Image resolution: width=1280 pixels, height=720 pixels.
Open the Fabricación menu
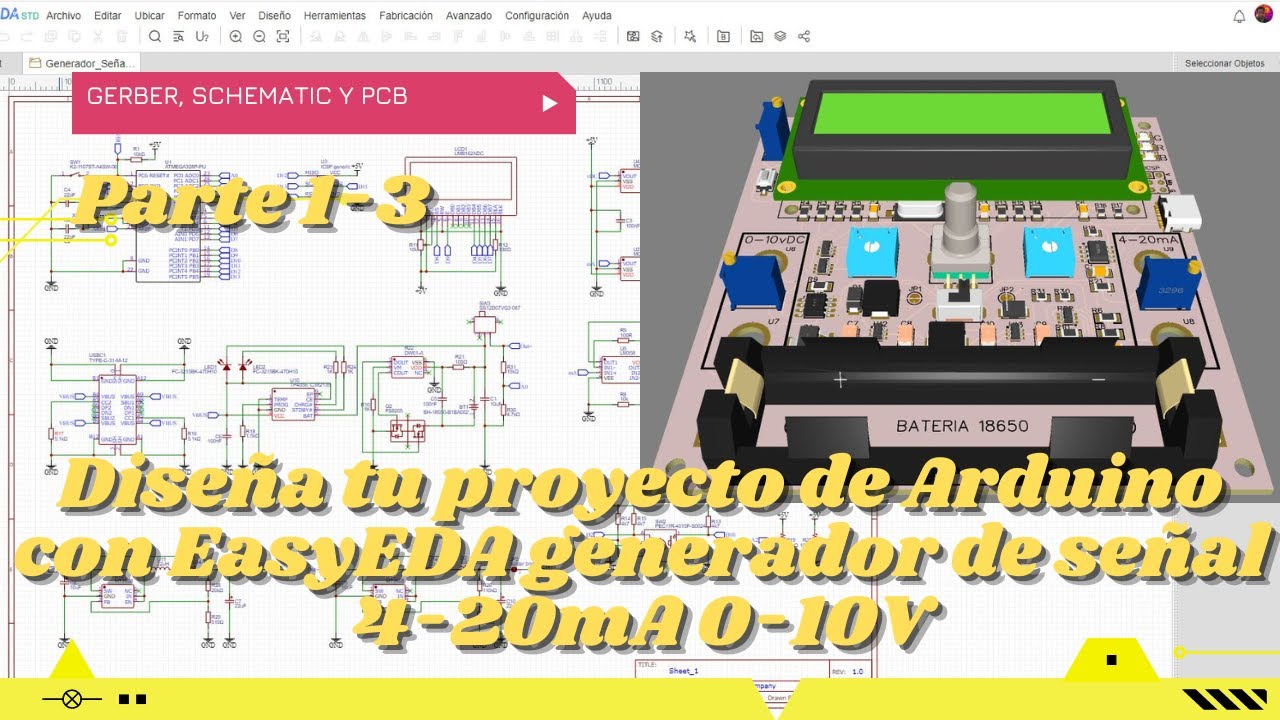point(406,16)
